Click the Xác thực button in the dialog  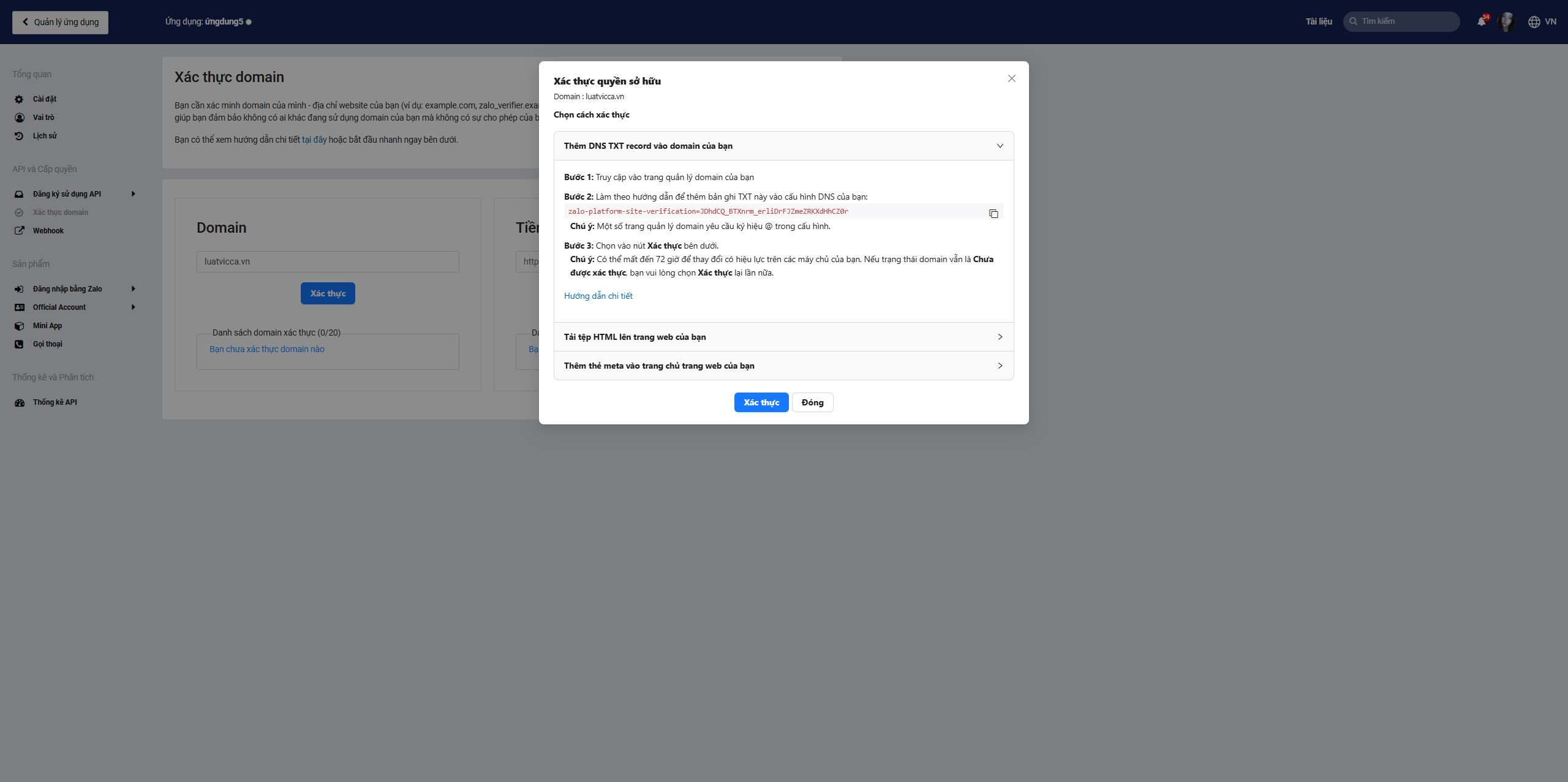click(x=761, y=402)
